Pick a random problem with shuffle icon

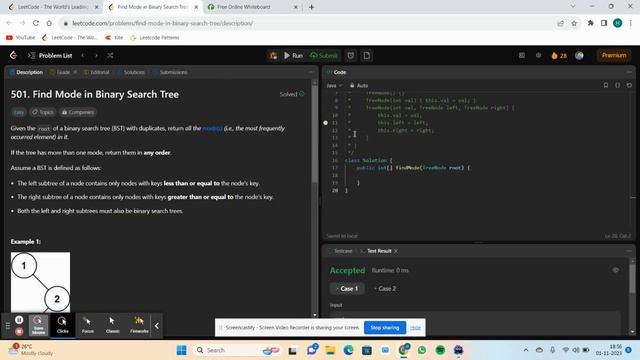click(110, 56)
